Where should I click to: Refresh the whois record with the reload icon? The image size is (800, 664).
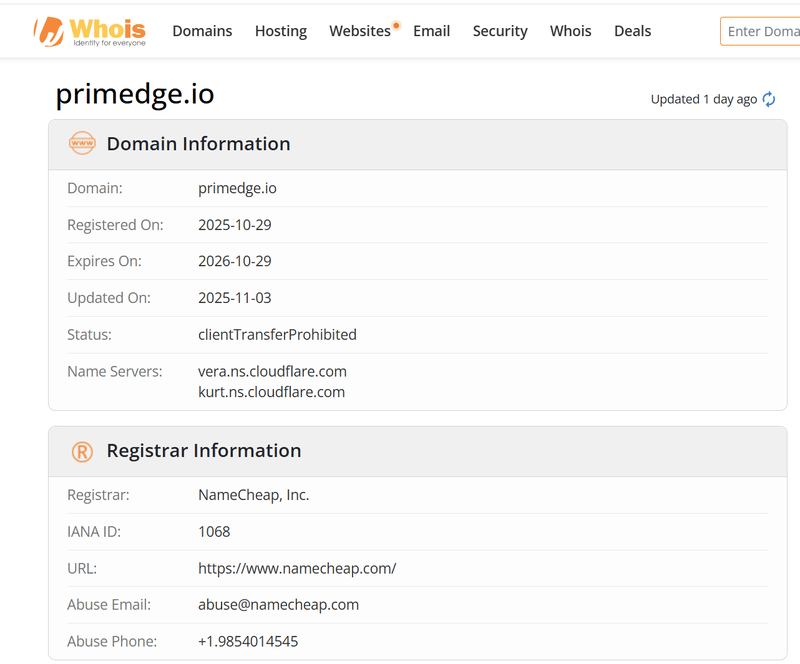769,99
